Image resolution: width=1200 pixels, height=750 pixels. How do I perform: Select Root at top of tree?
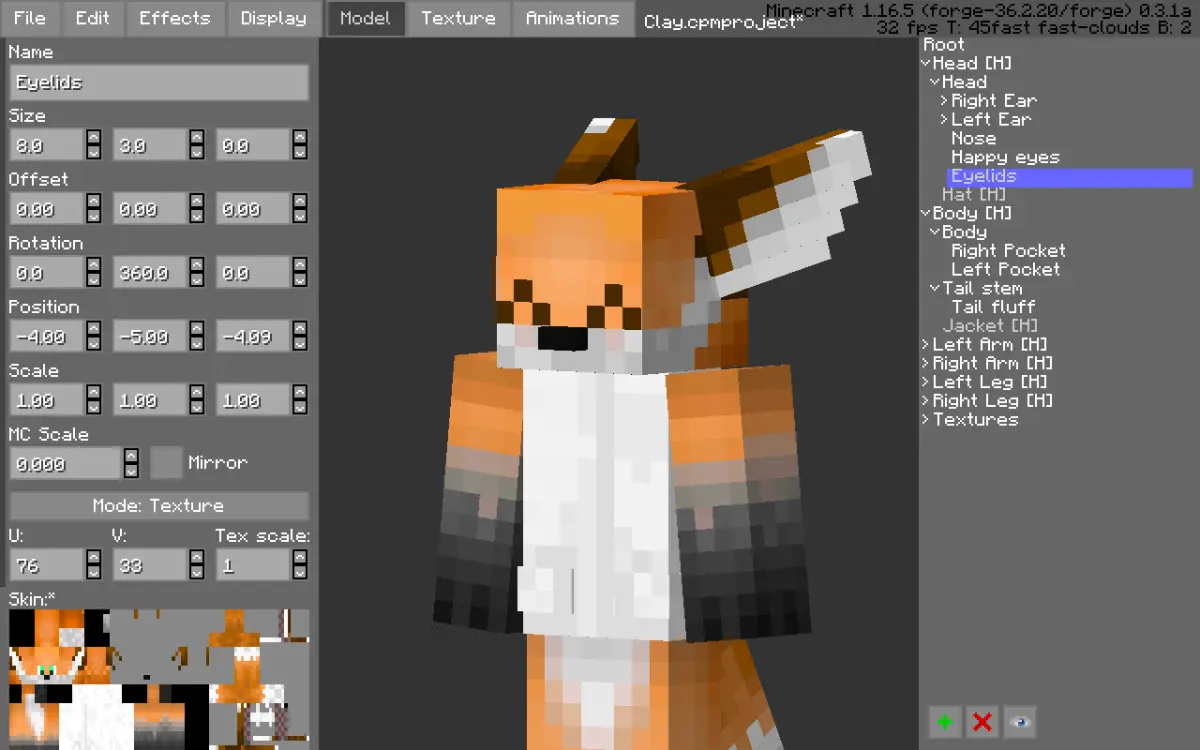pos(944,45)
